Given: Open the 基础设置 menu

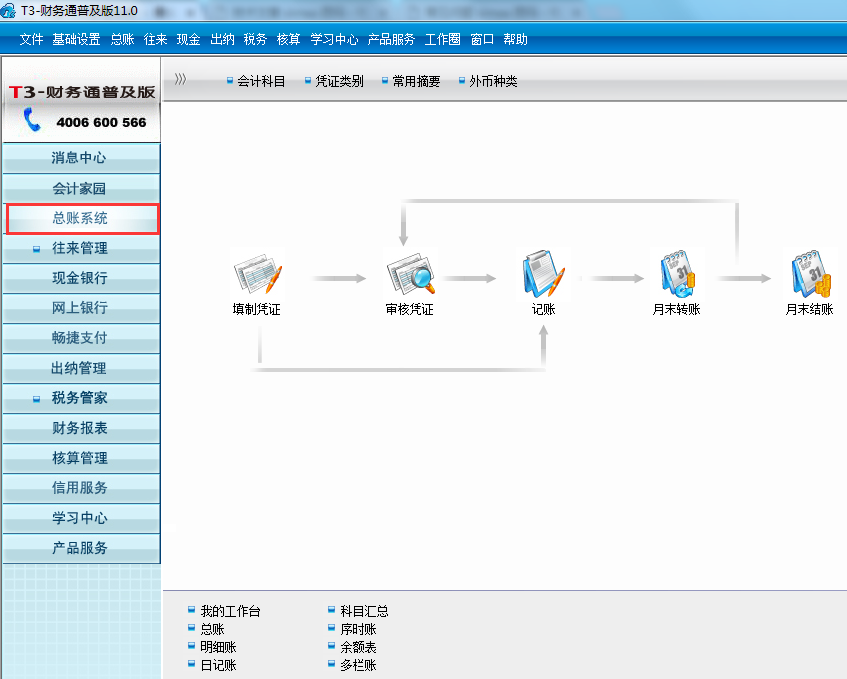Looking at the screenshot, I should coord(76,40).
